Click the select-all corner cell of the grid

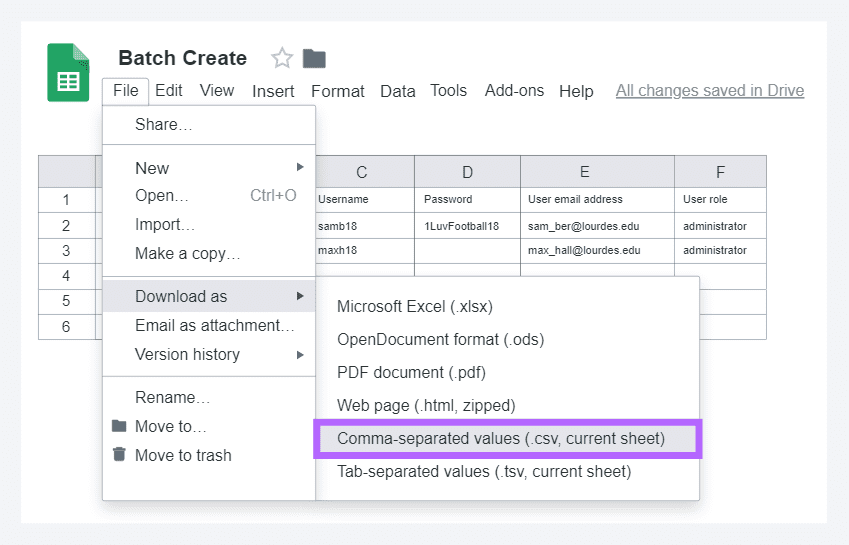[67, 172]
